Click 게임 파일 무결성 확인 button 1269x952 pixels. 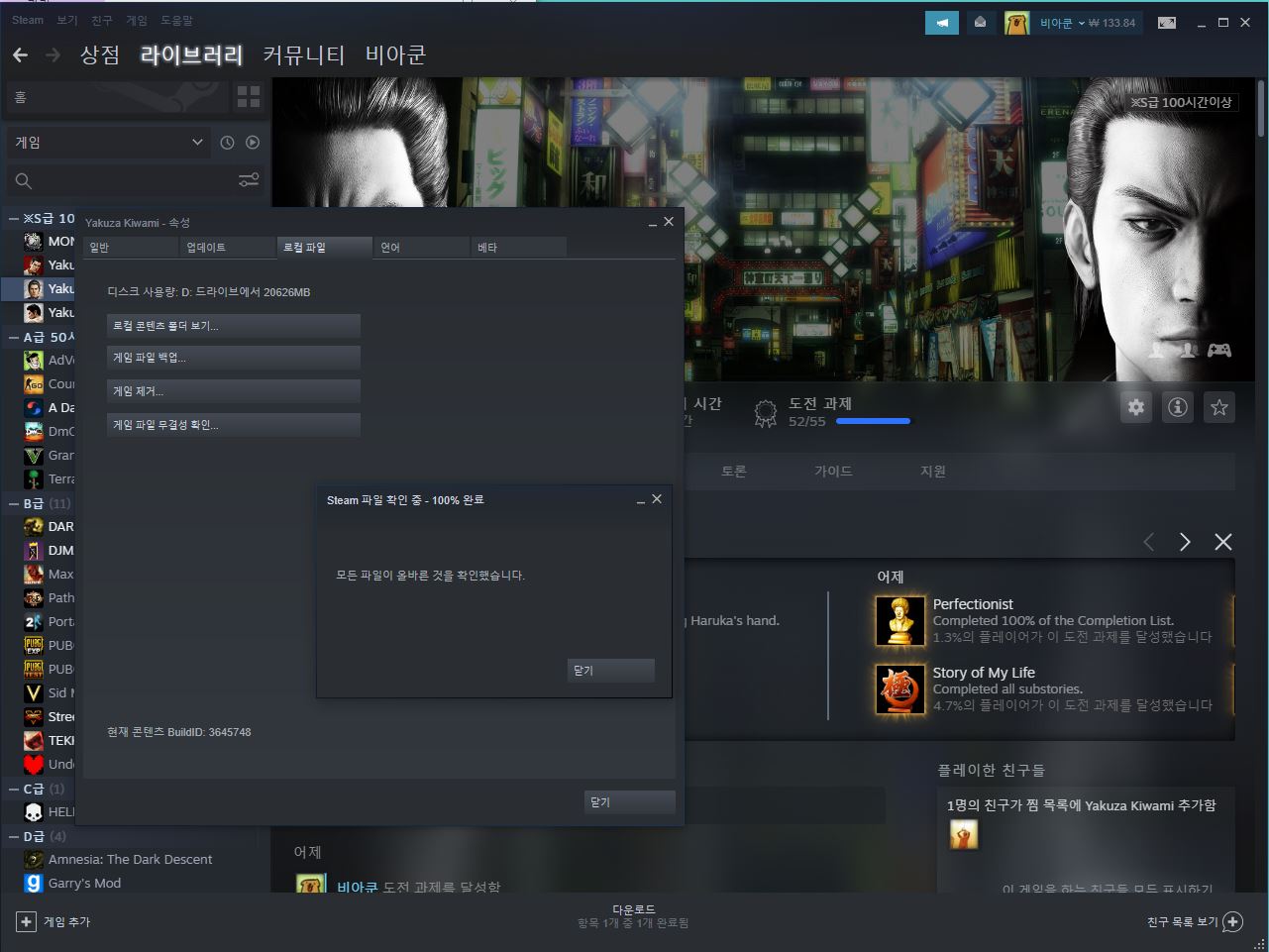pos(234,425)
